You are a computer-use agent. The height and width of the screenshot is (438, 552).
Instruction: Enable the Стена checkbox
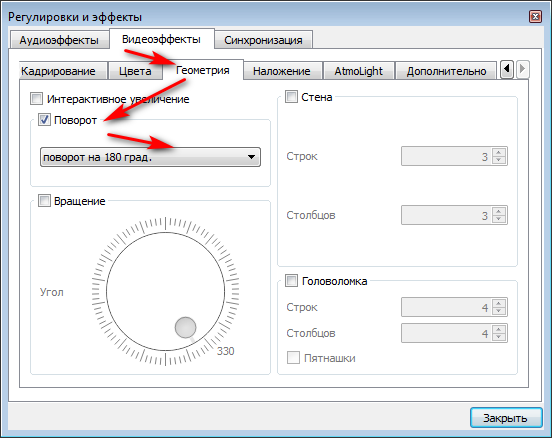pos(291,96)
